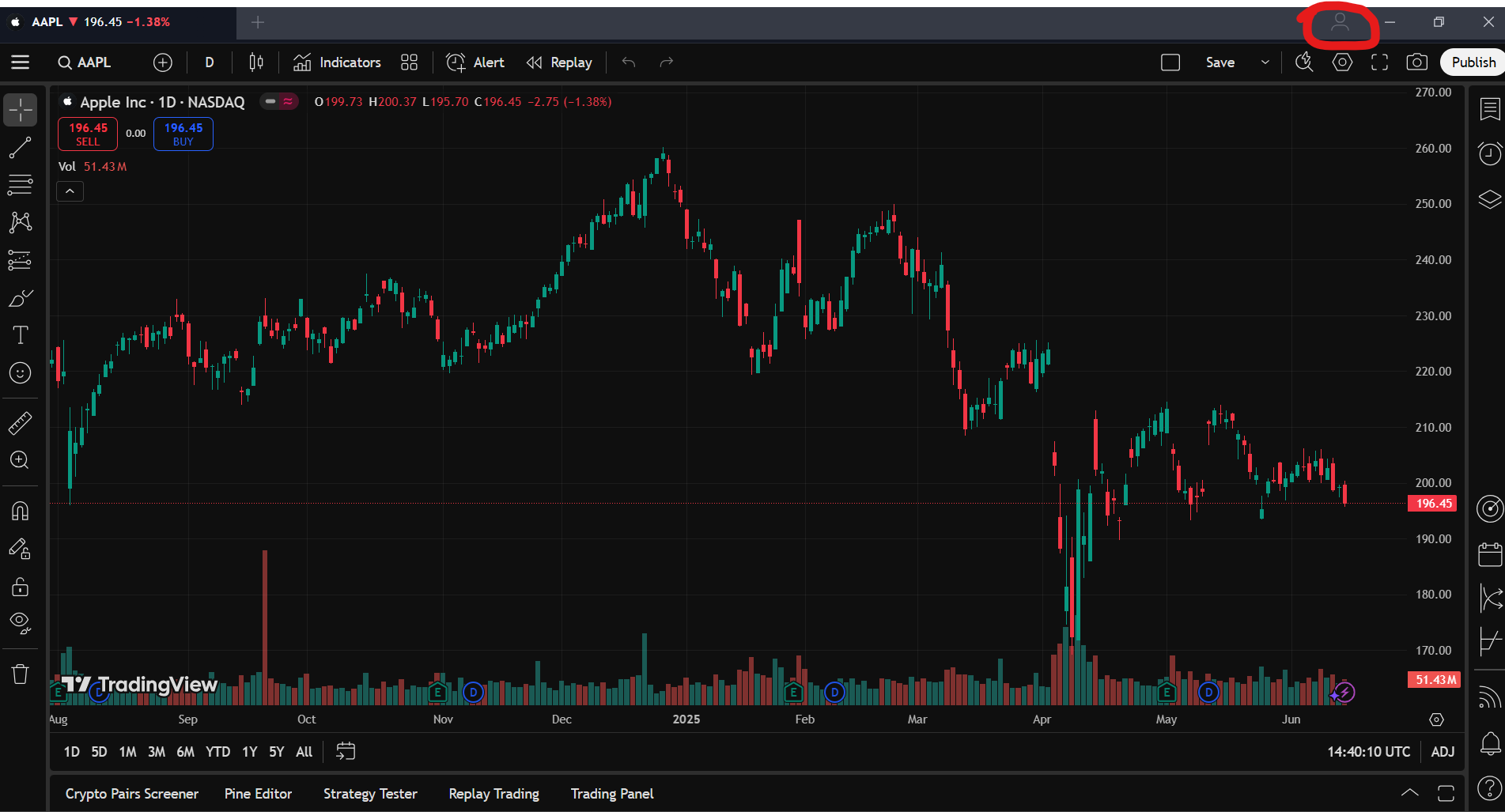Select the 1Y time range

[x=249, y=752]
